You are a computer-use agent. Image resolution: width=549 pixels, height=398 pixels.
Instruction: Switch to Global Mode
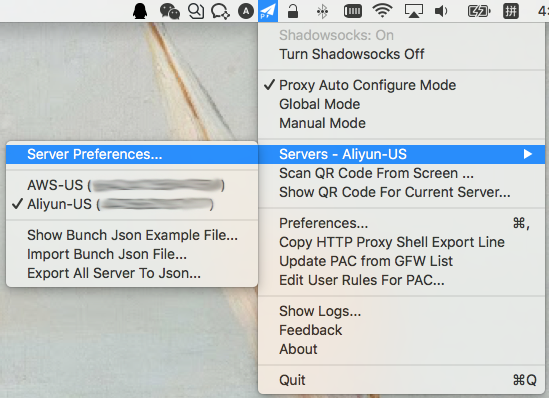[x=402, y=104]
